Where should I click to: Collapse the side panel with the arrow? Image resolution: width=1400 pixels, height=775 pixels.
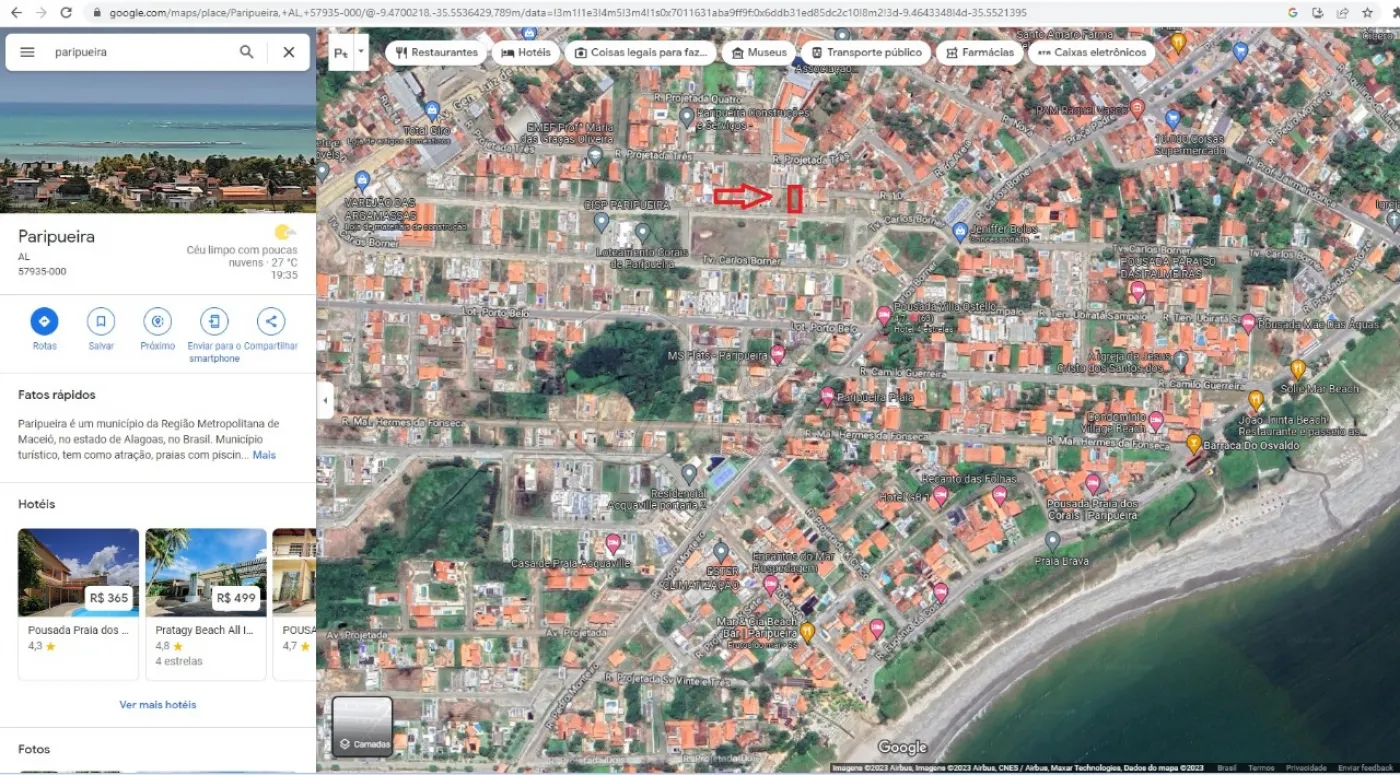coord(324,401)
